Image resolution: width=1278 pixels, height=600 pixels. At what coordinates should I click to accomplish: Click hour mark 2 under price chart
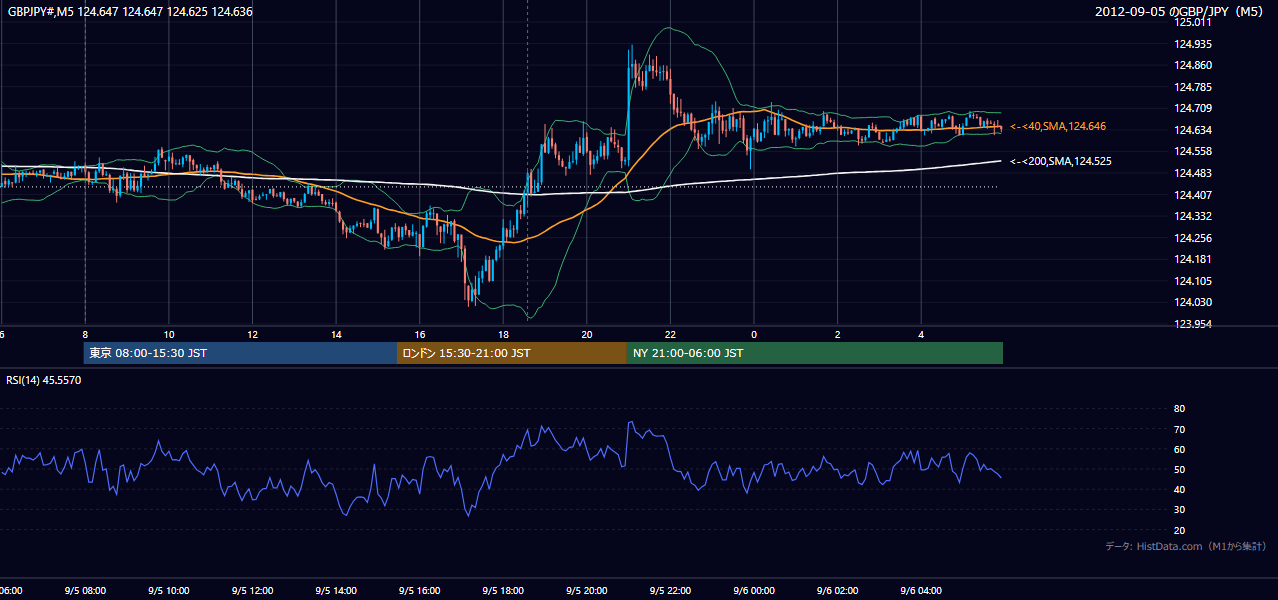pos(837,334)
